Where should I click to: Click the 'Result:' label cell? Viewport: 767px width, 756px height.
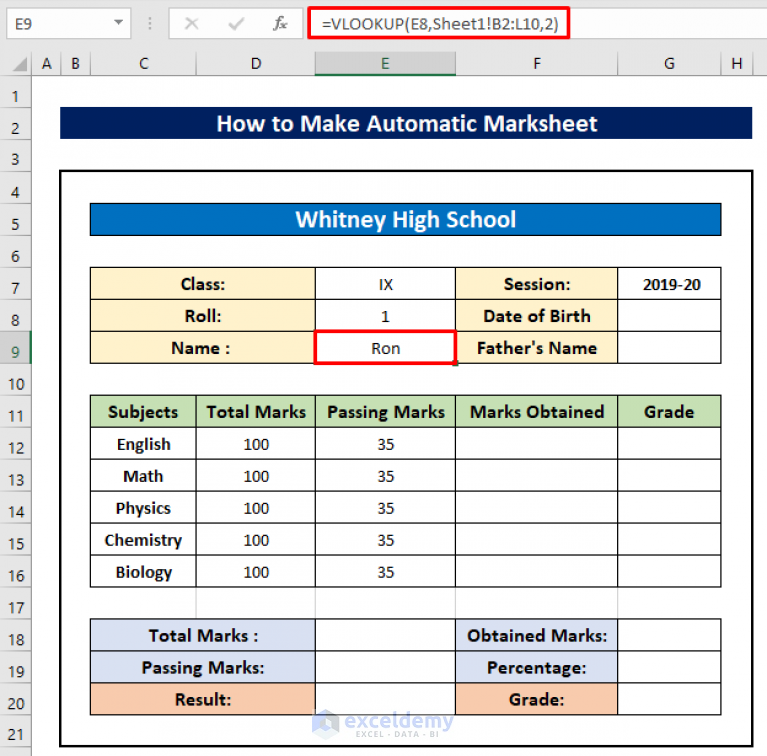coord(203,699)
